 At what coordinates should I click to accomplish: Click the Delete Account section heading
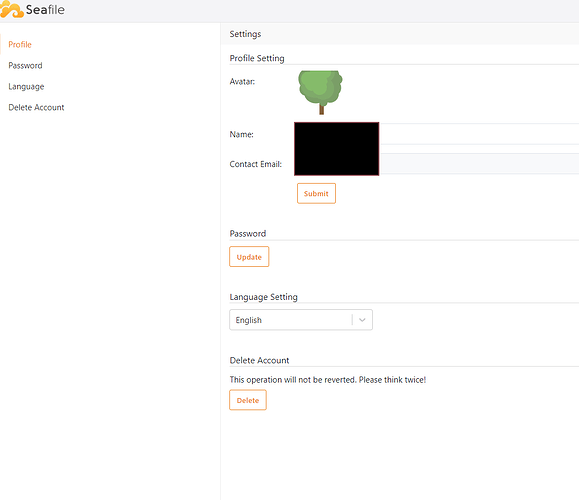pyautogui.click(x=259, y=360)
